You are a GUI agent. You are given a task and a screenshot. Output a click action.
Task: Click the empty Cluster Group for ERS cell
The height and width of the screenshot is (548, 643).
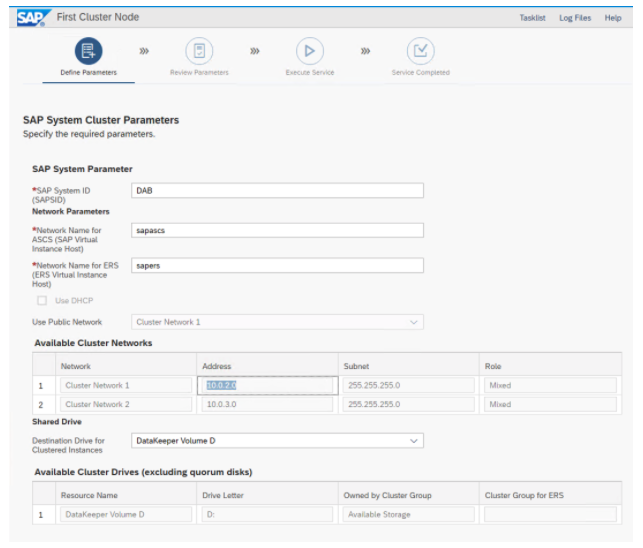tap(550, 515)
